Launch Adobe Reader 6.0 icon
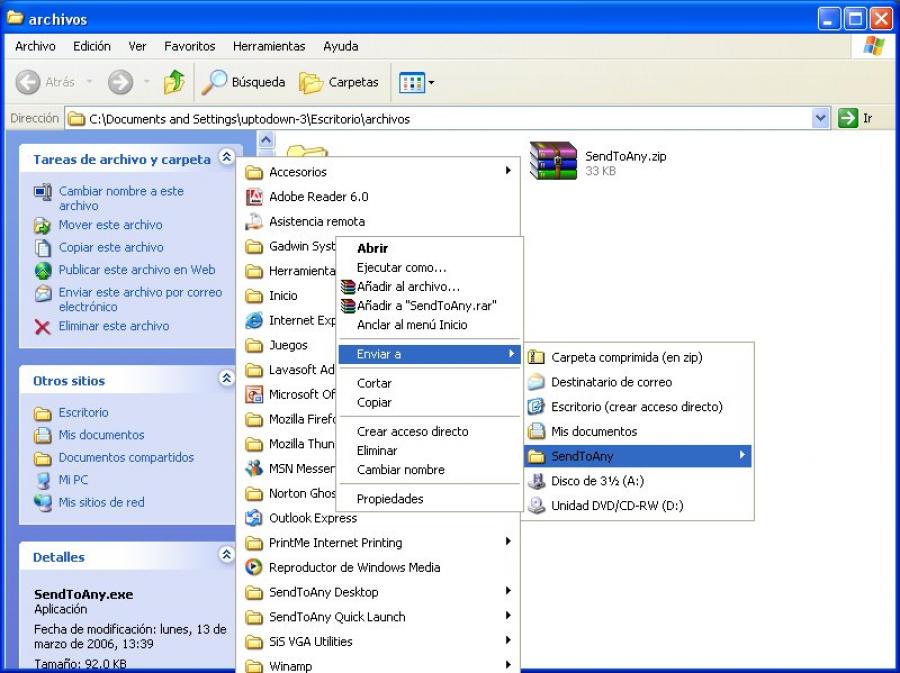Viewport: 900px width, 673px height. (254, 197)
